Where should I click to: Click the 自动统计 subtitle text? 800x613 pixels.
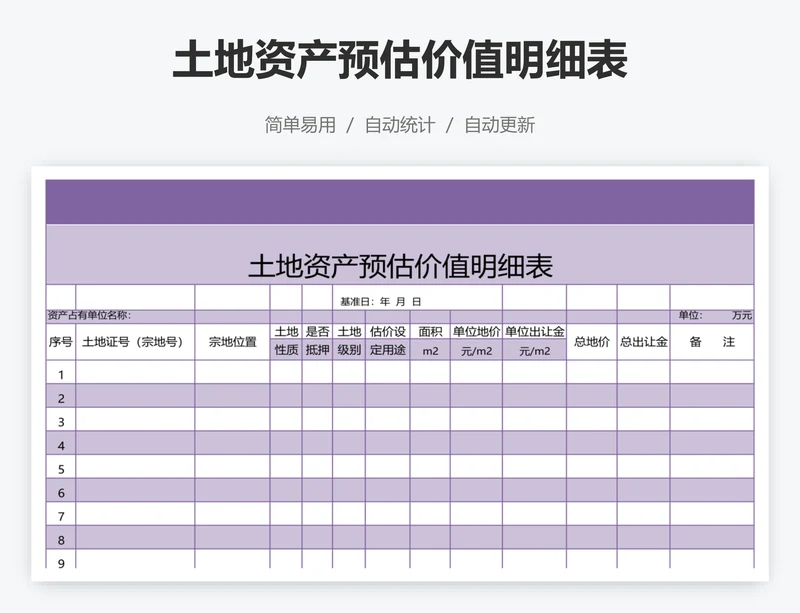tap(400, 125)
